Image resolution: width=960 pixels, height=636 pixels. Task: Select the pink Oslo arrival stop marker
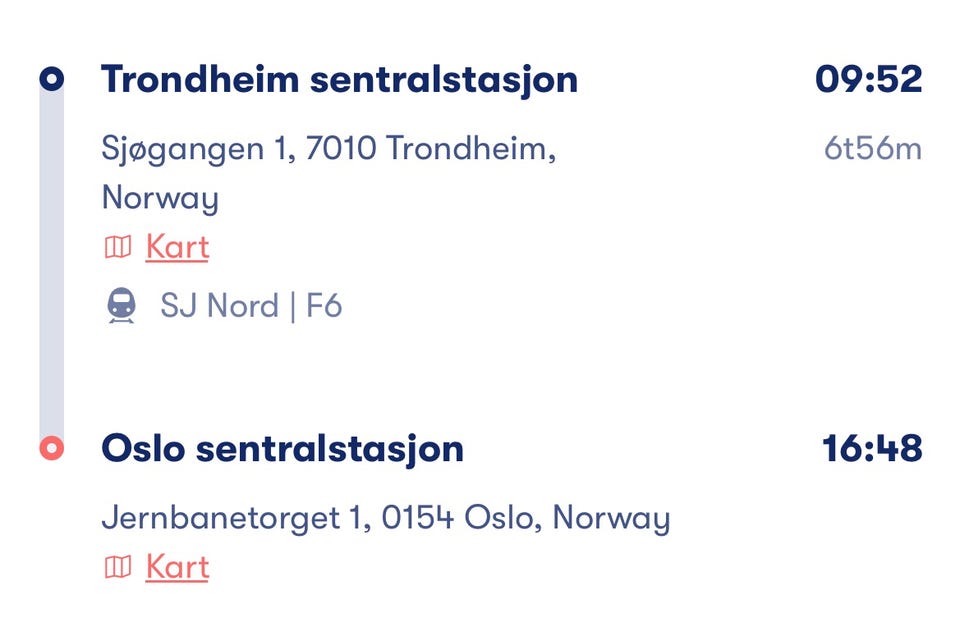51,448
